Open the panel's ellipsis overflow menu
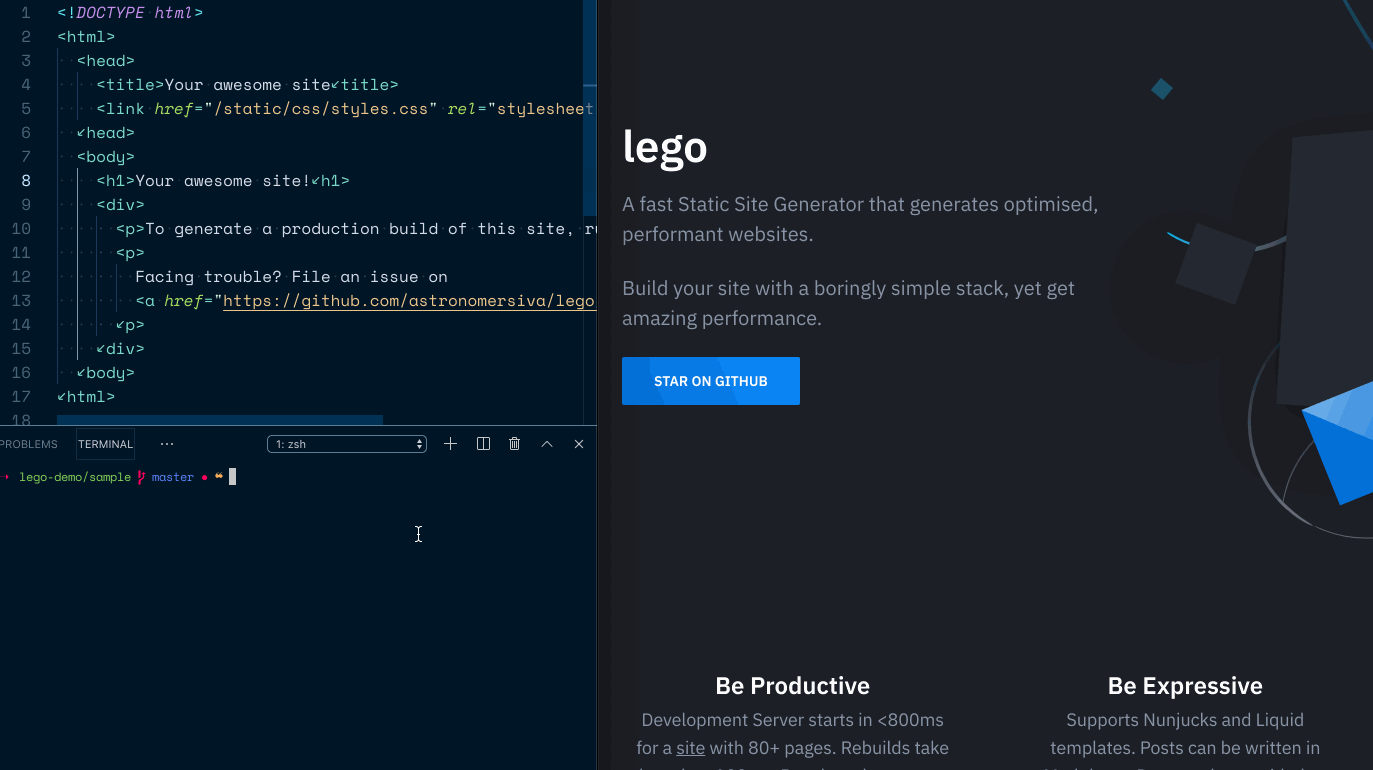The width and height of the screenshot is (1373, 770). (167, 444)
